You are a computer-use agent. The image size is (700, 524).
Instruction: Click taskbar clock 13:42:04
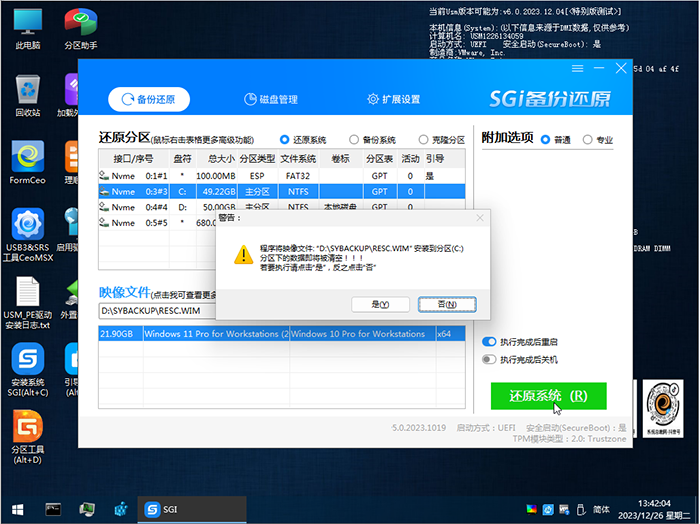click(654, 503)
